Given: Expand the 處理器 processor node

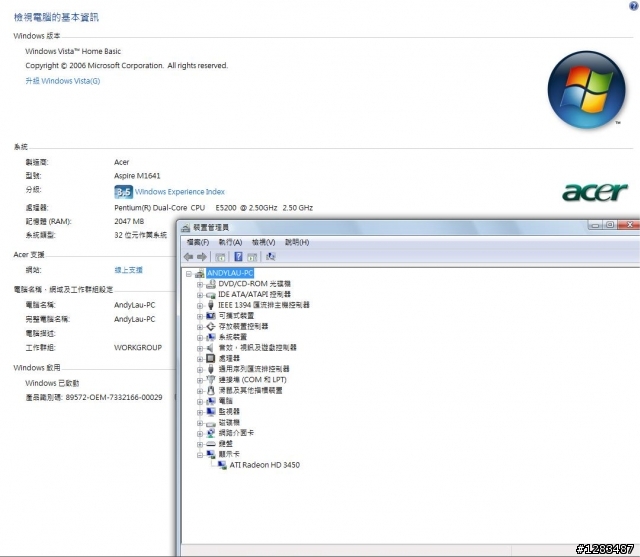Looking at the screenshot, I should click(x=200, y=359).
